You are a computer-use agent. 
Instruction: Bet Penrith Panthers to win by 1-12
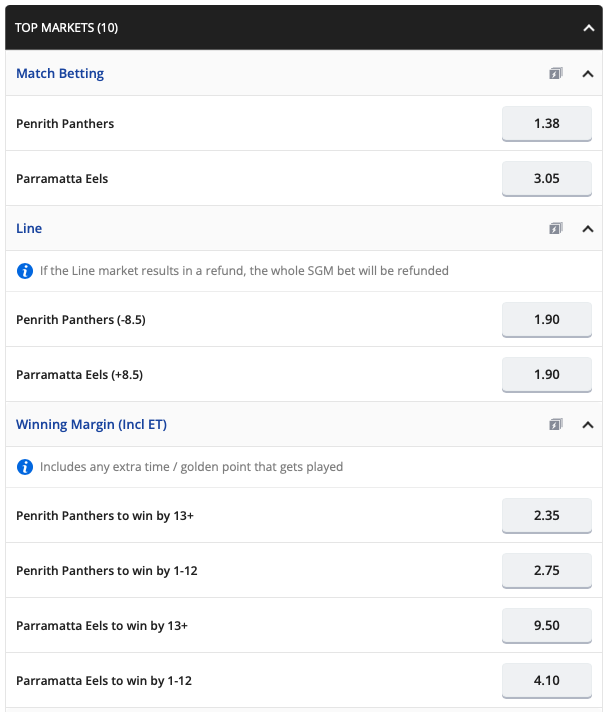coord(546,571)
